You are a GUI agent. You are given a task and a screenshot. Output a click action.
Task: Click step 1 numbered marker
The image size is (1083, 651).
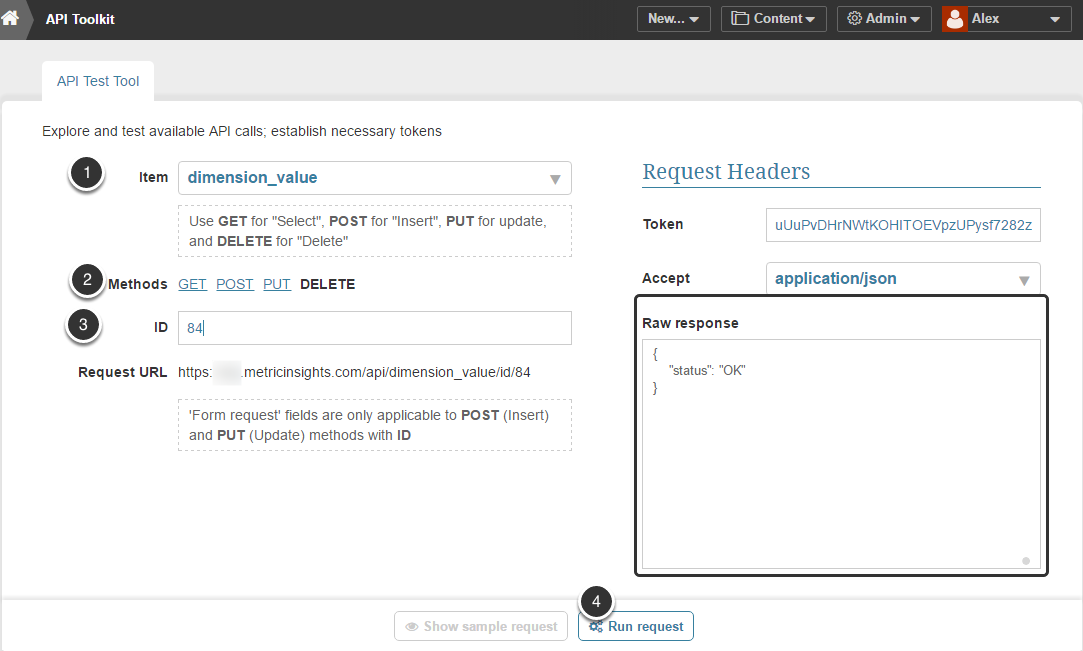[x=87, y=174]
